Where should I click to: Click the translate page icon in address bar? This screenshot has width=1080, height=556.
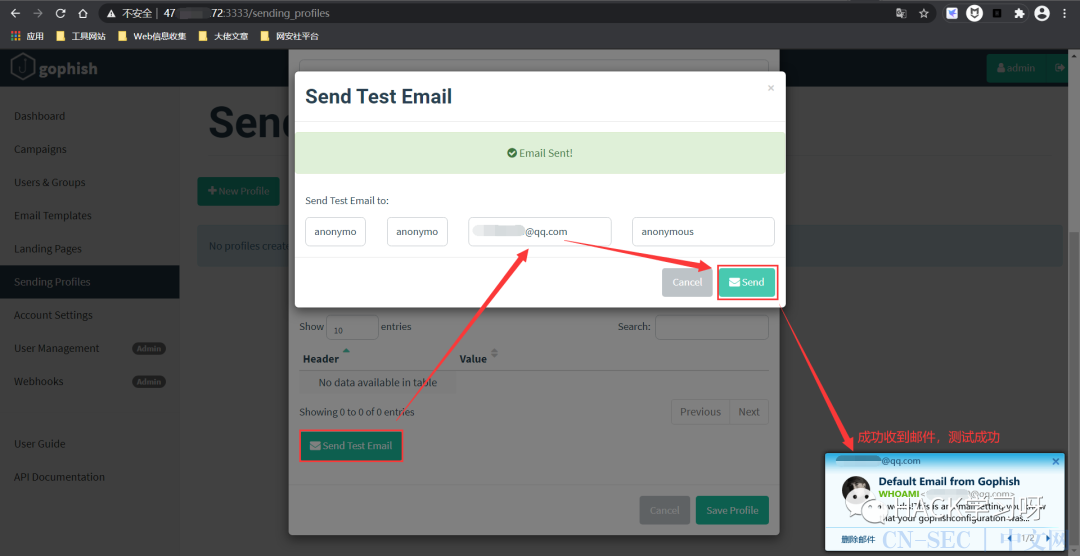click(x=901, y=13)
